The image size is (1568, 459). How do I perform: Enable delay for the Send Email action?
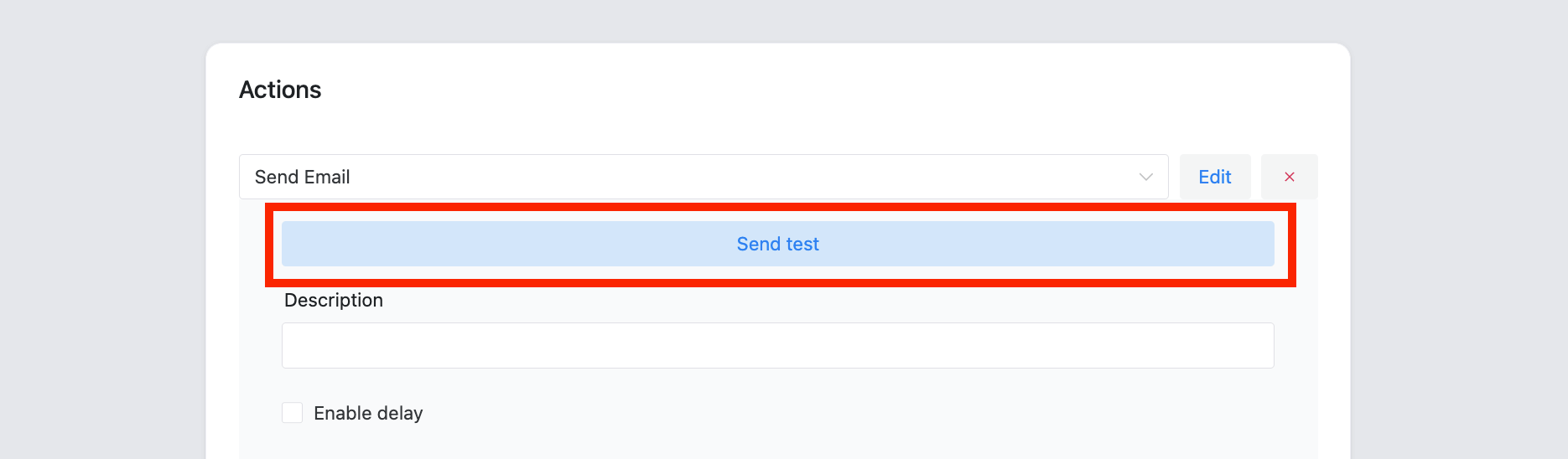pyautogui.click(x=292, y=413)
